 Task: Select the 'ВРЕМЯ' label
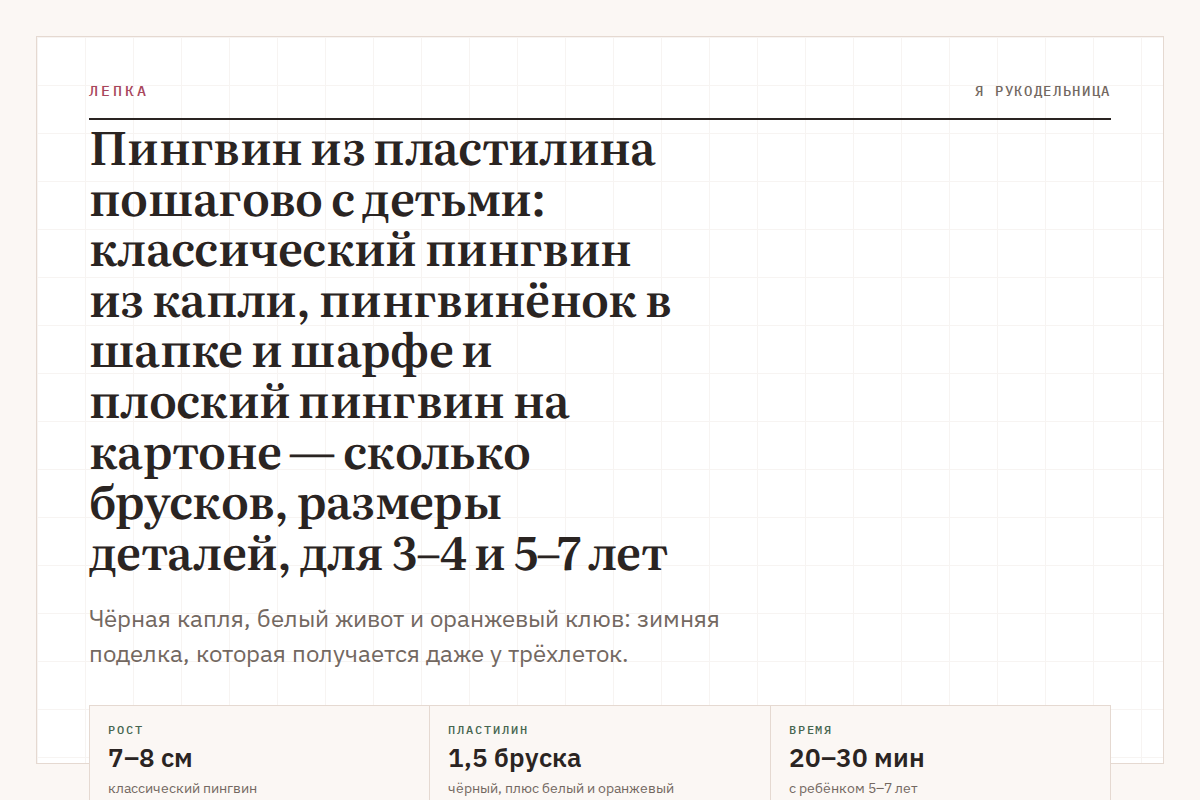[810, 730]
